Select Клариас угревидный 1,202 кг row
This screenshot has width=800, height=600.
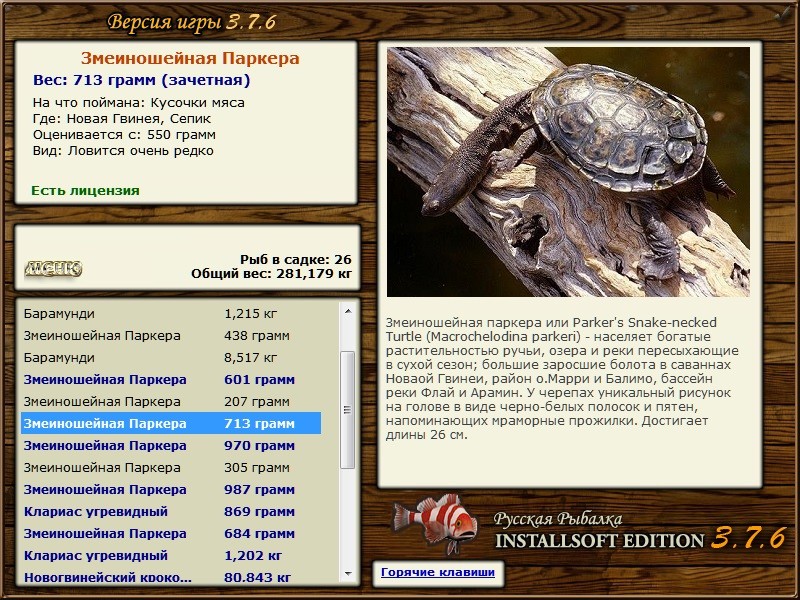(x=171, y=555)
